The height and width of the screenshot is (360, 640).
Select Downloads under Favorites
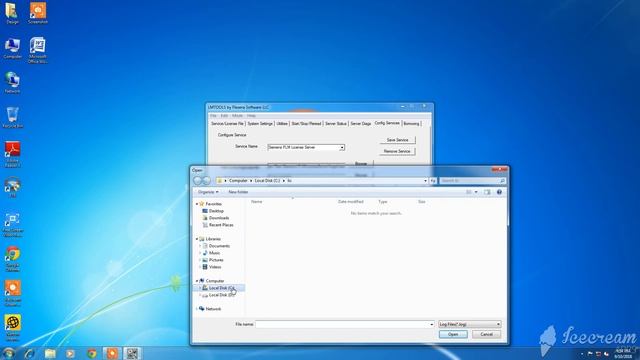[x=219, y=218]
